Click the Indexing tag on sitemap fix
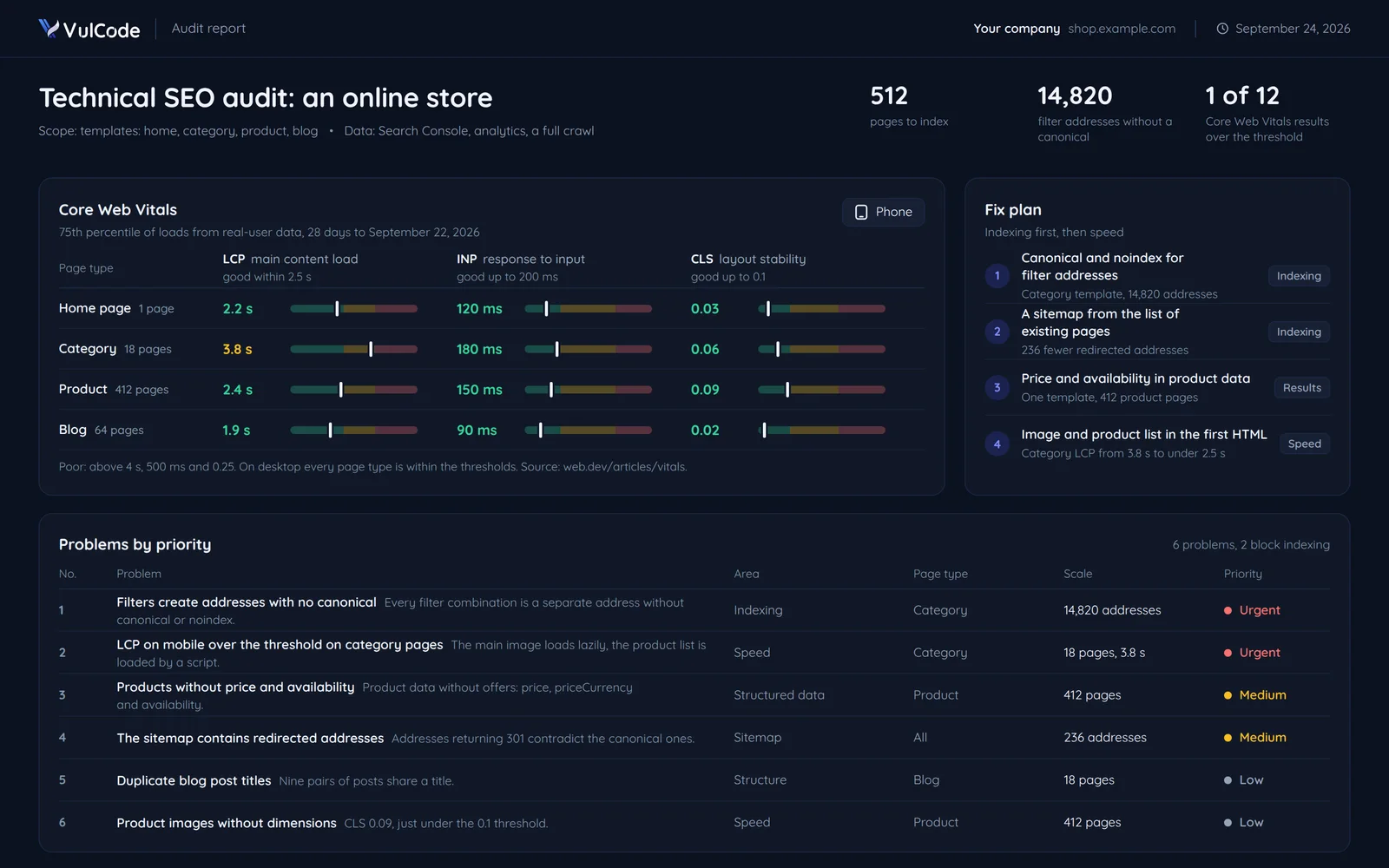The width and height of the screenshot is (1389, 868). [1299, 332]
